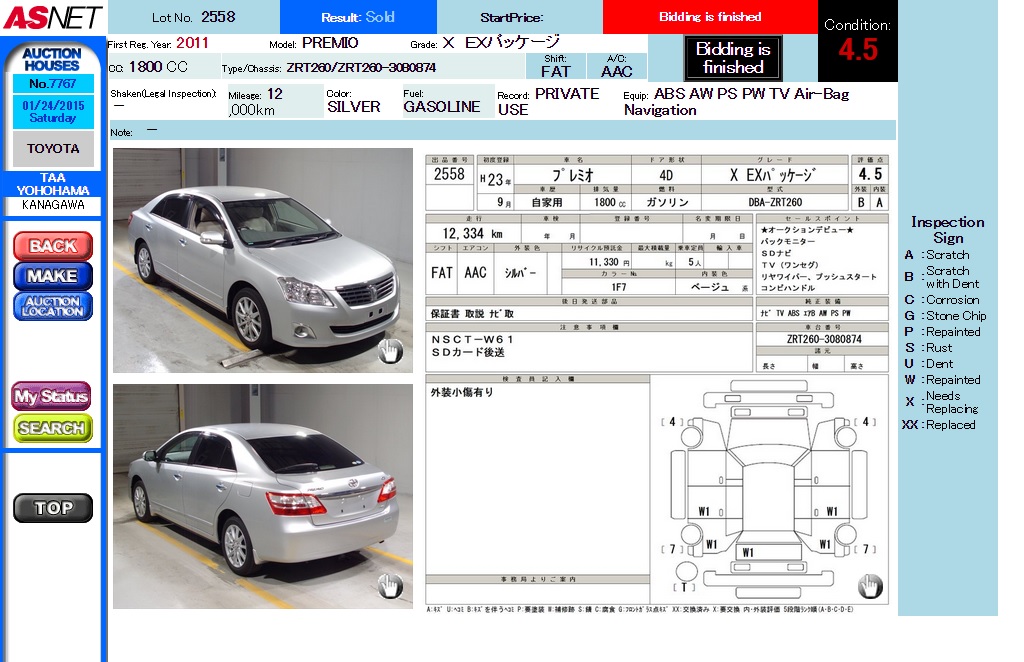Image resolution: width=1024 pixels, height=662 pixels.
Task: Jump to page TOP button
Action: [53, 508]
